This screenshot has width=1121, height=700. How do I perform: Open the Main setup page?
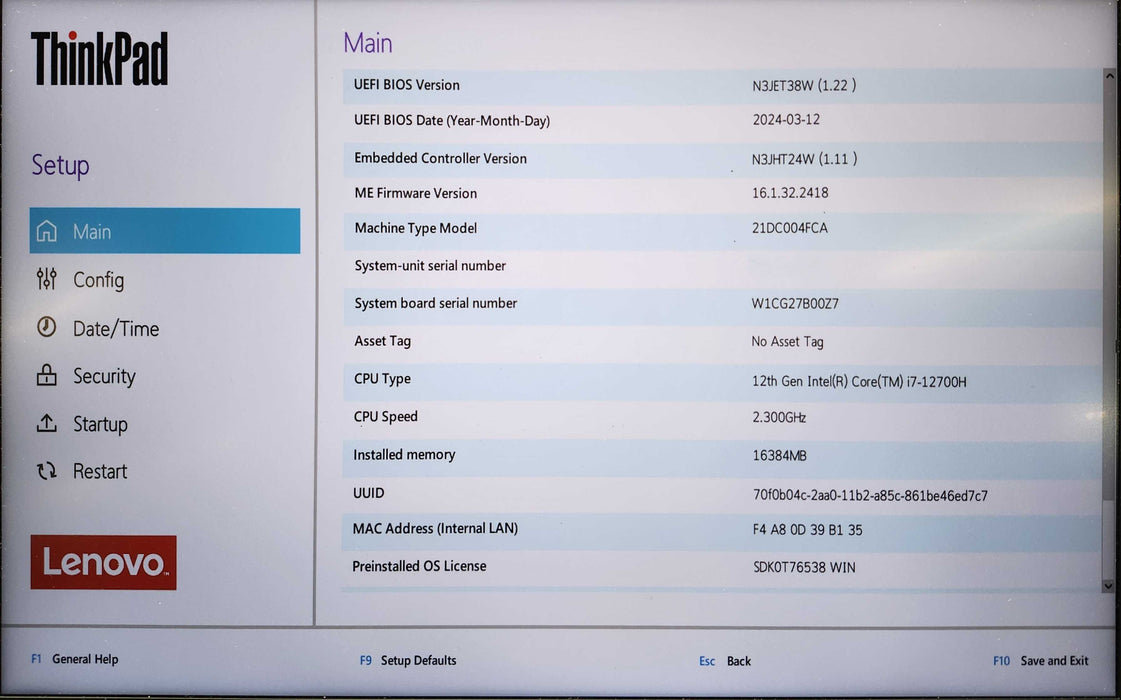(164, 231)
